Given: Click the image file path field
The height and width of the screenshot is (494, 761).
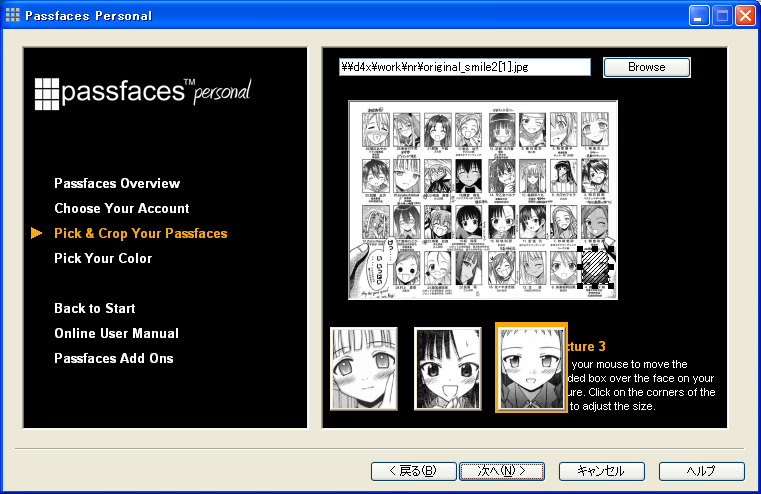Looking at the screenshot, I should [464, 67].
